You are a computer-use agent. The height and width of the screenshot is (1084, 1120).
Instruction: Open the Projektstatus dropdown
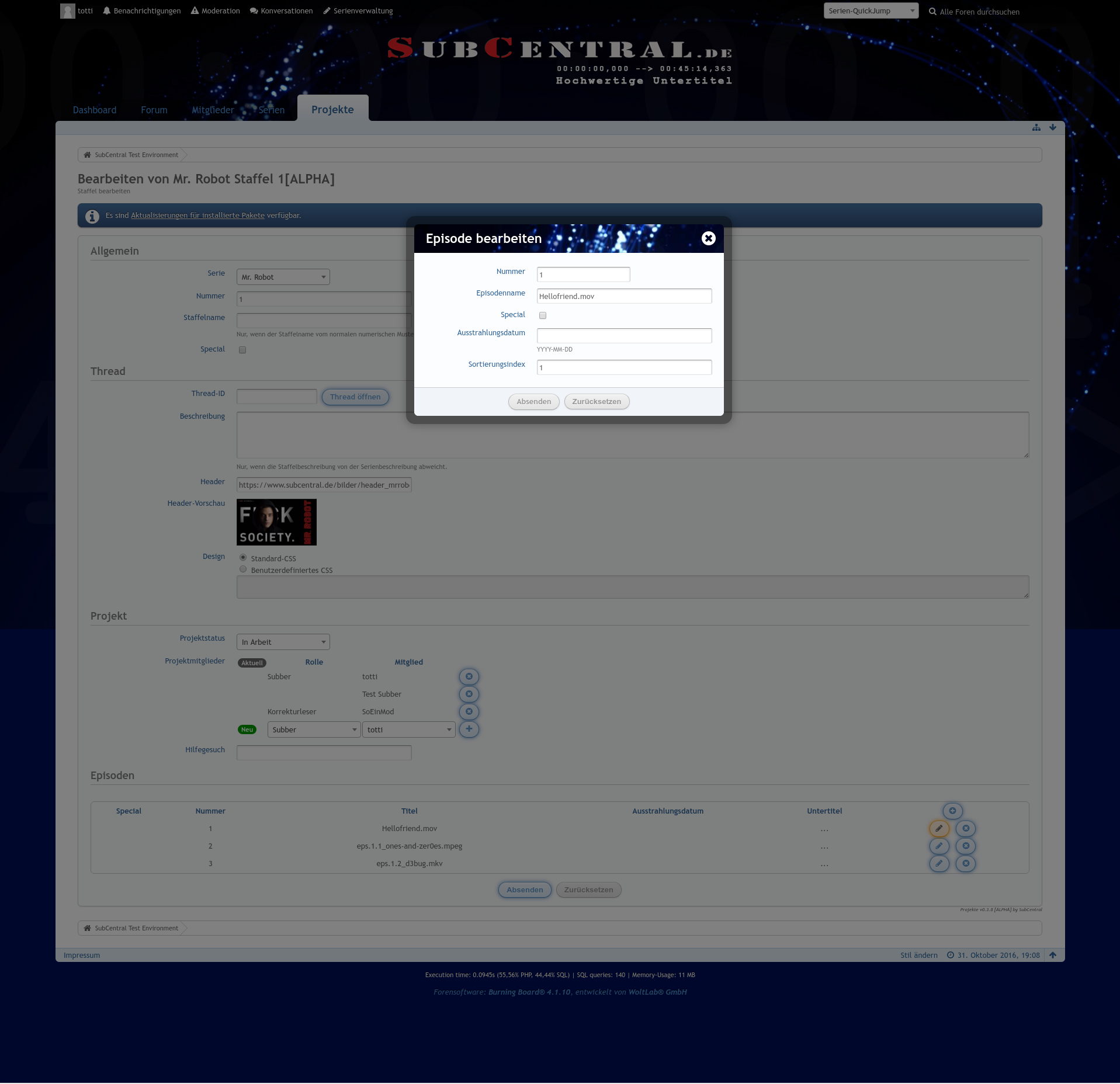(283, 642)
